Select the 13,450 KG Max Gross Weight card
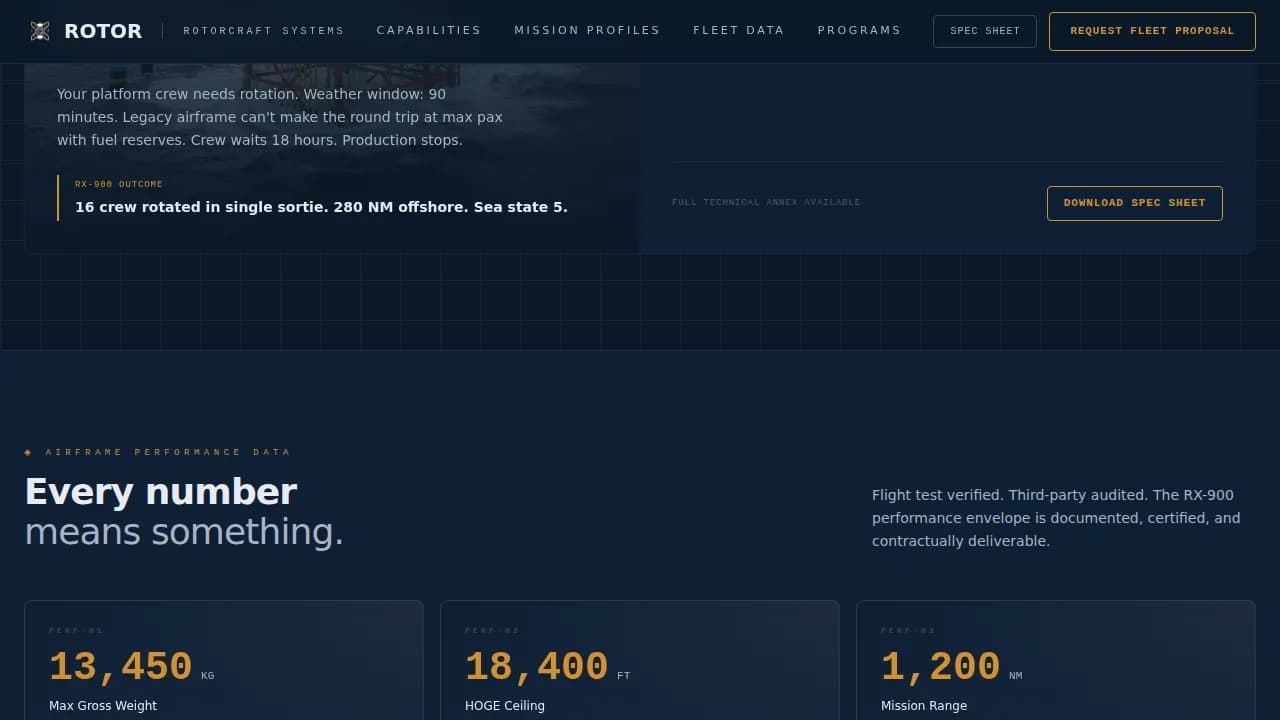 [224, 660]
